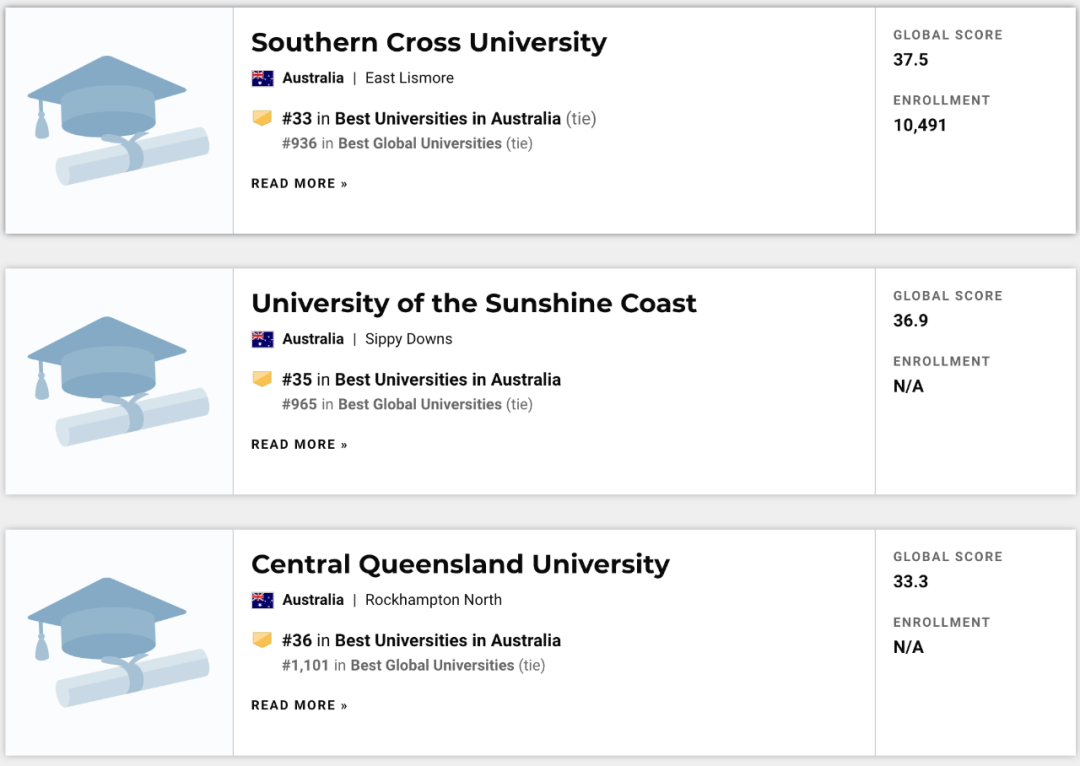
Task: Click Central Queensland University graduation cap image
Action: [118, 642]
